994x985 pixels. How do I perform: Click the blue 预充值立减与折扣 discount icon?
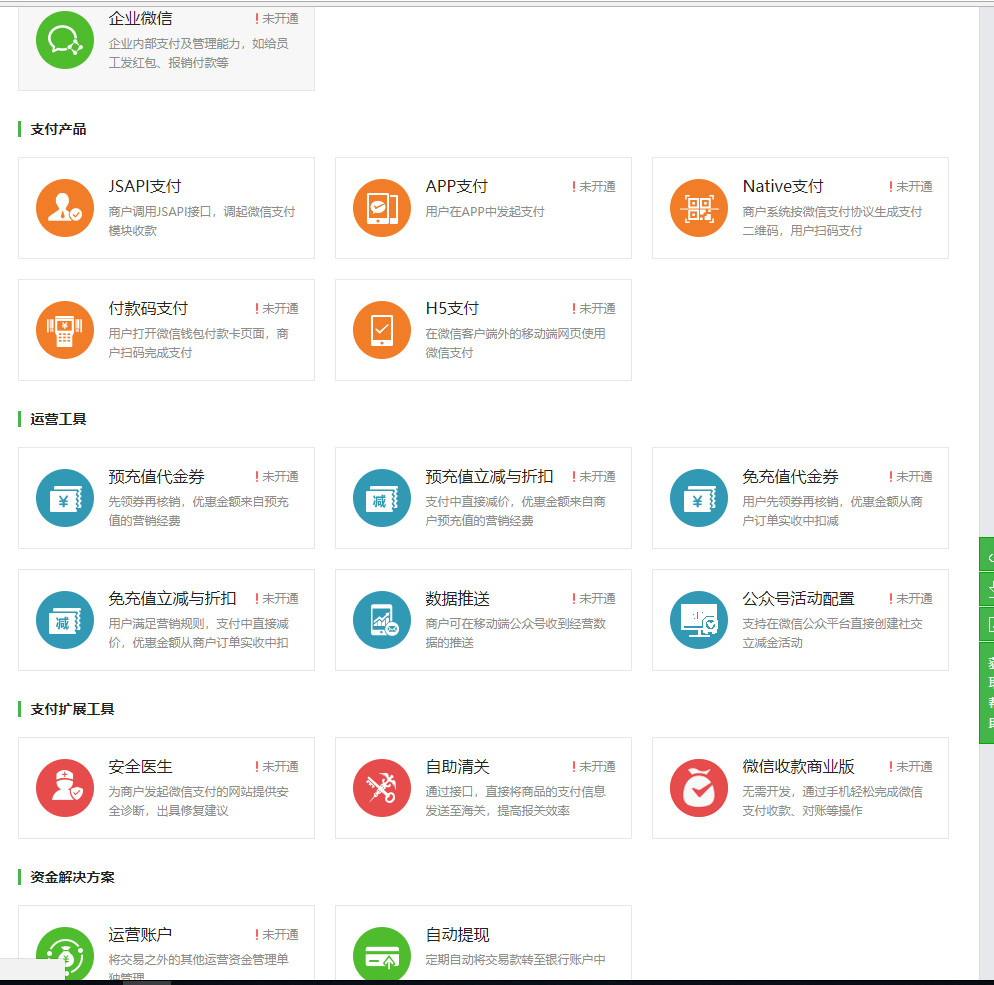pos(382,498)
